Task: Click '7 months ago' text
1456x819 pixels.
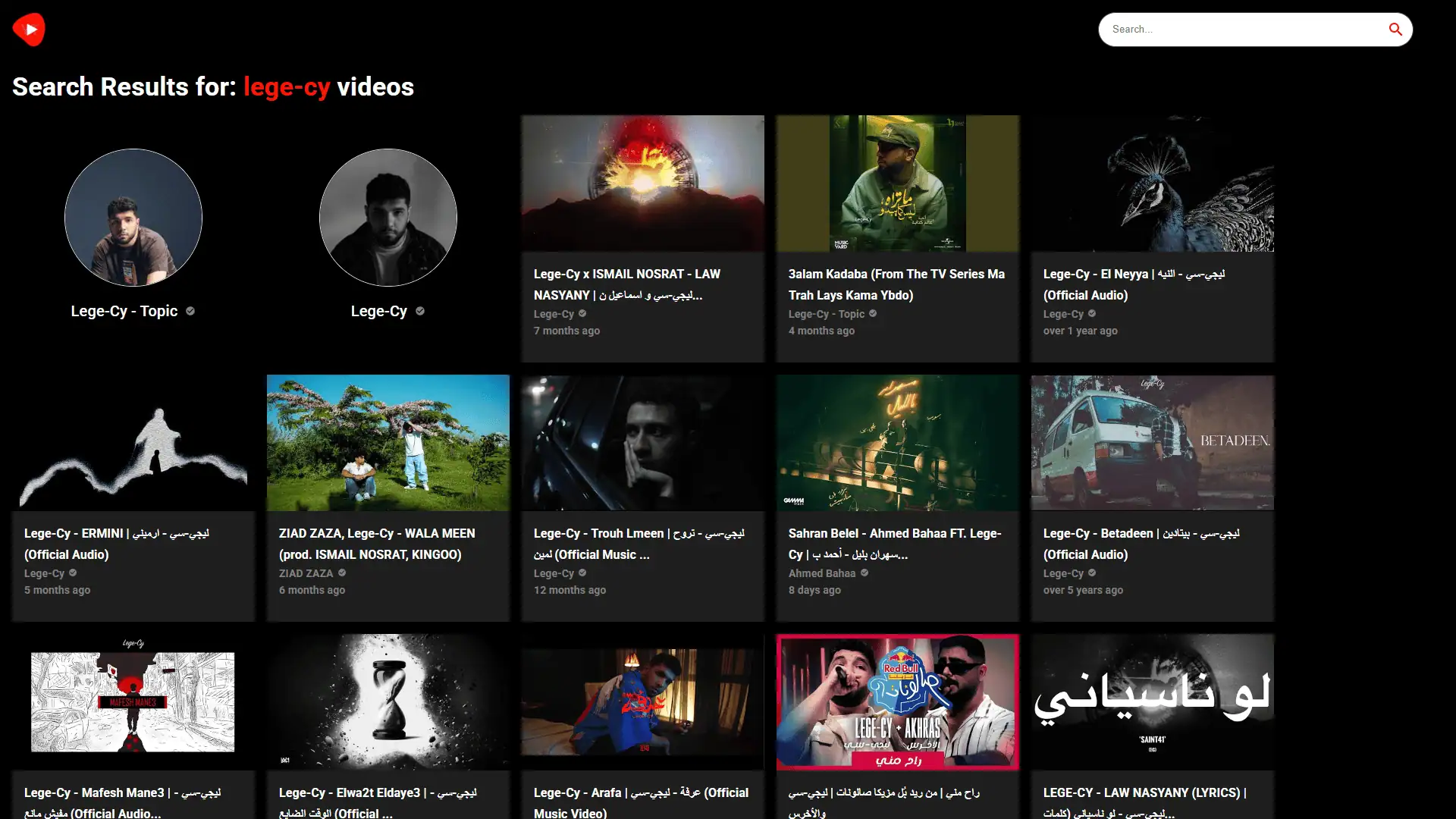Action: (x=566, y=331)
